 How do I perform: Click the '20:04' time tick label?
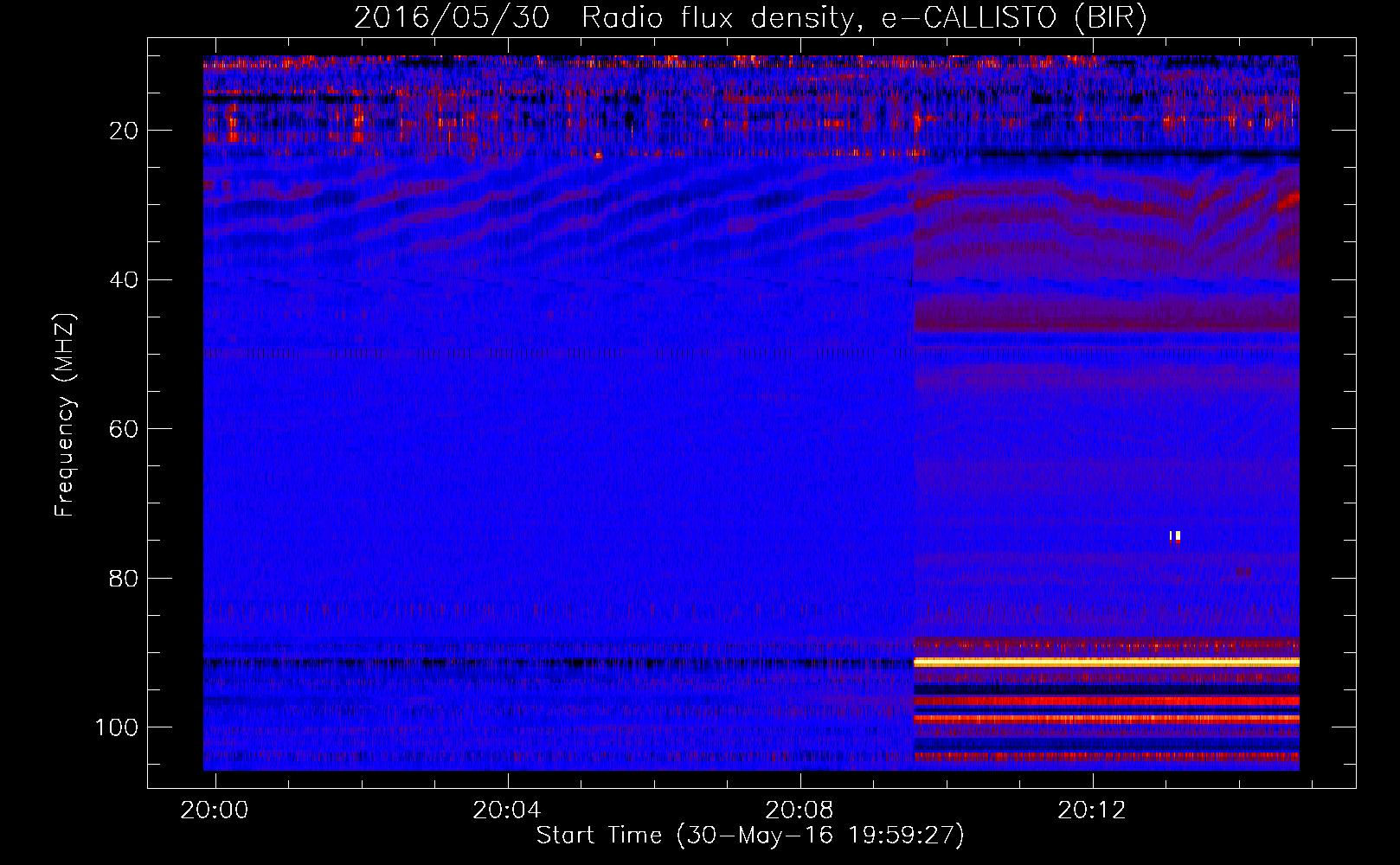click(506, 810)
